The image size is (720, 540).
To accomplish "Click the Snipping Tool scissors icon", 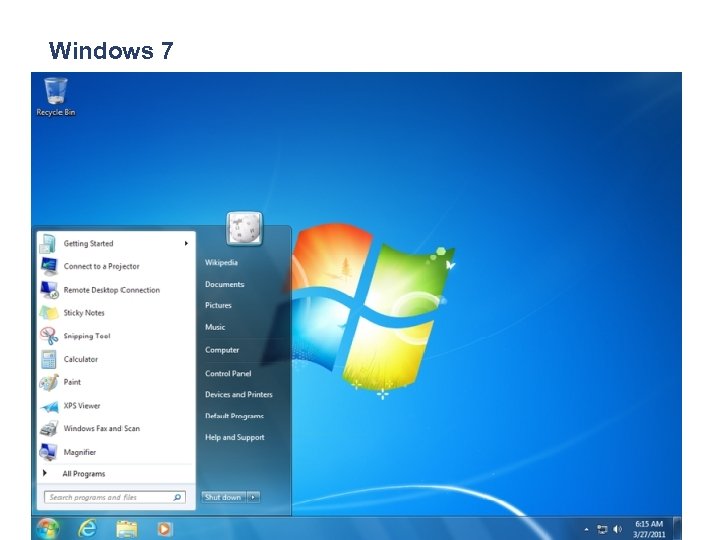I will point(49,336).
